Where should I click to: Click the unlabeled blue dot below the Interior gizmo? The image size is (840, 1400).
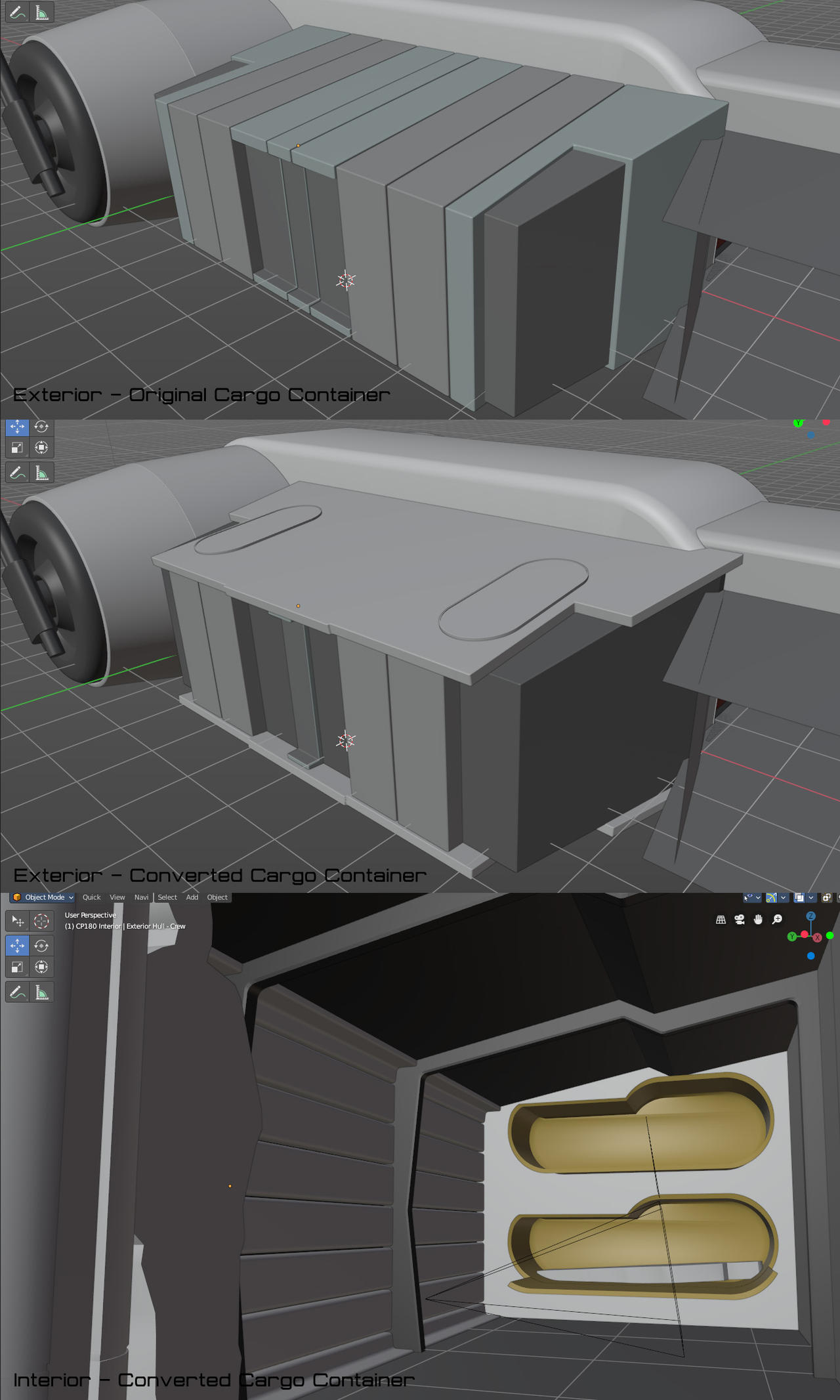811,956
